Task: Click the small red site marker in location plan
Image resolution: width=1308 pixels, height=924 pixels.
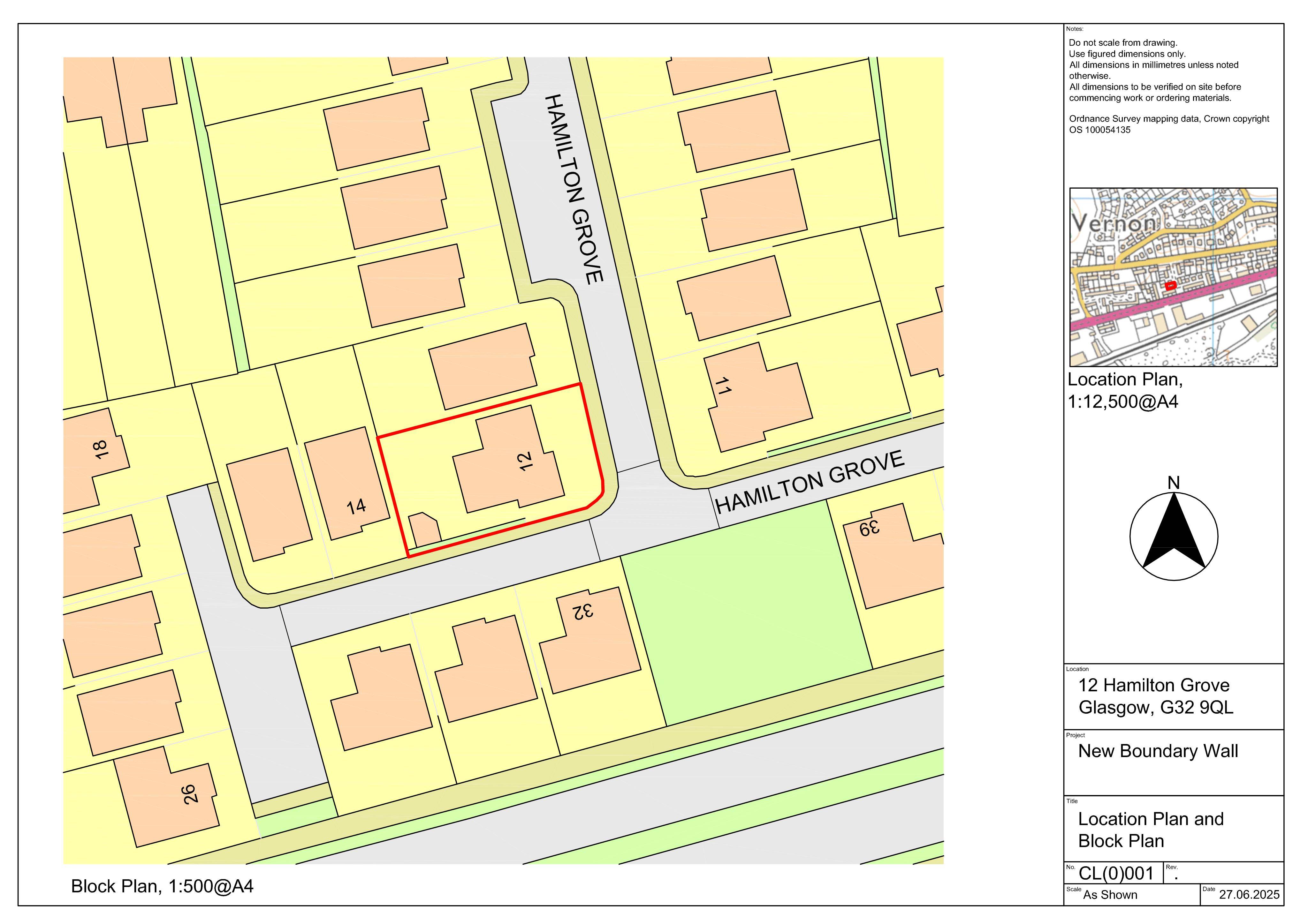Action: click(1171, 286)
